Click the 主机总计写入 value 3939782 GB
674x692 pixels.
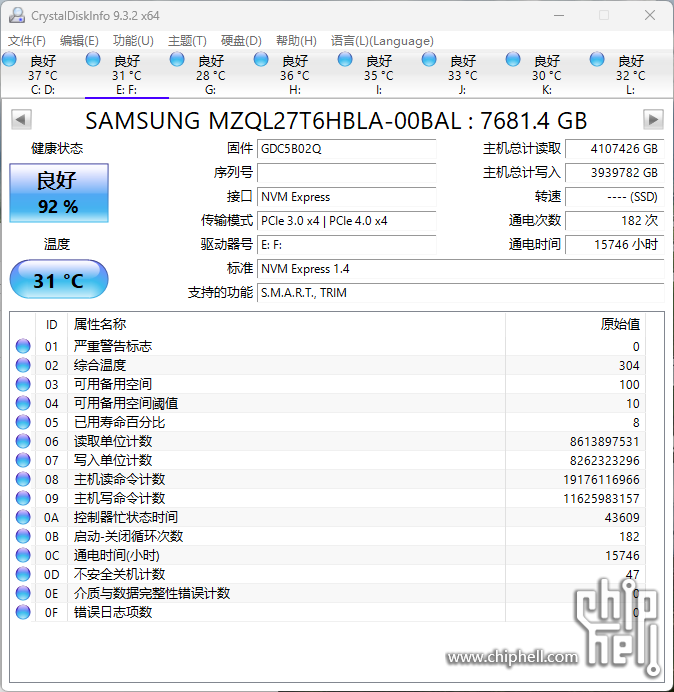(x=615, y=173)
